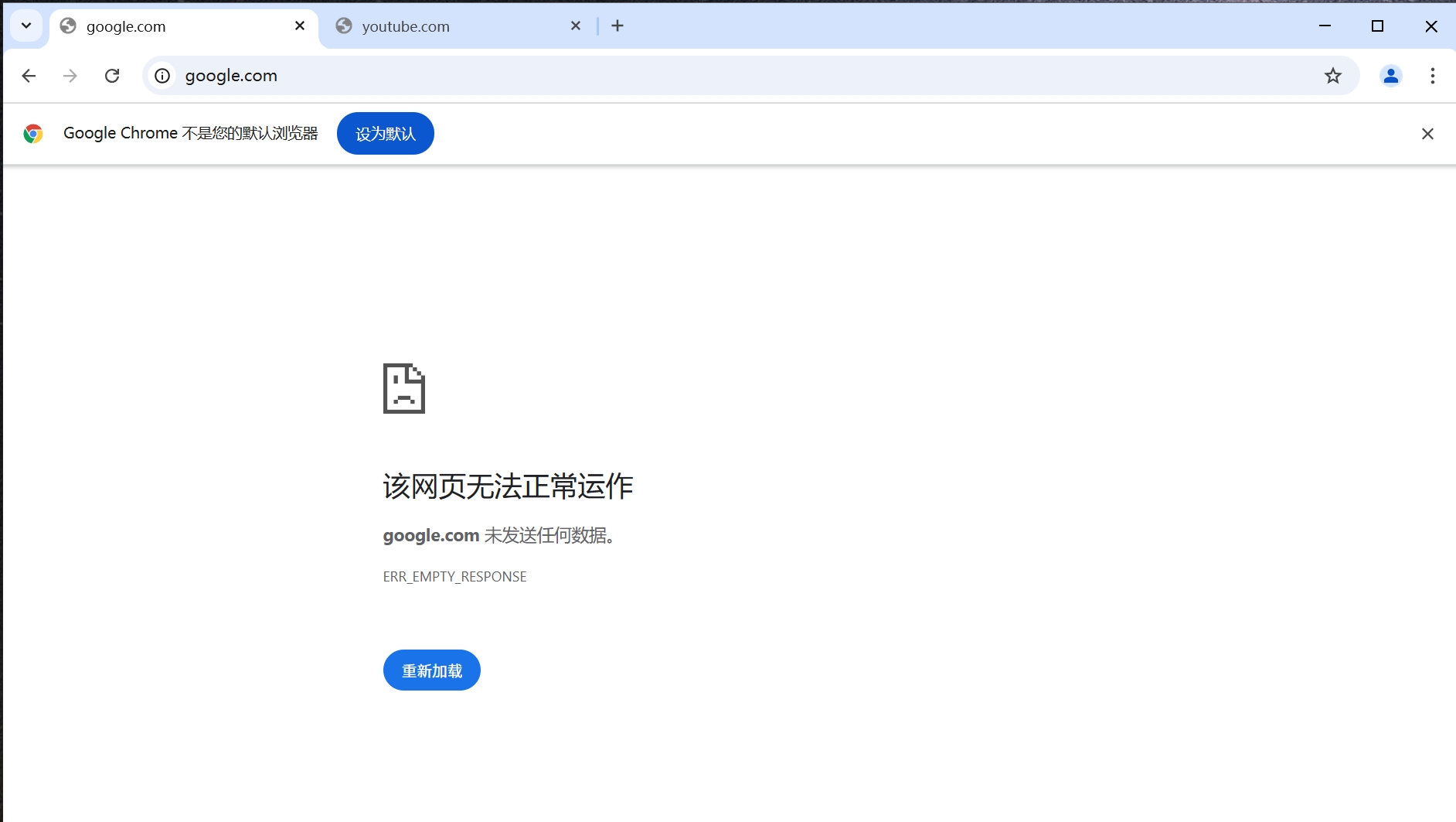Go back to previous page
The height and width of the screenshot is (822, 1456).
click(x=29, y=76)
